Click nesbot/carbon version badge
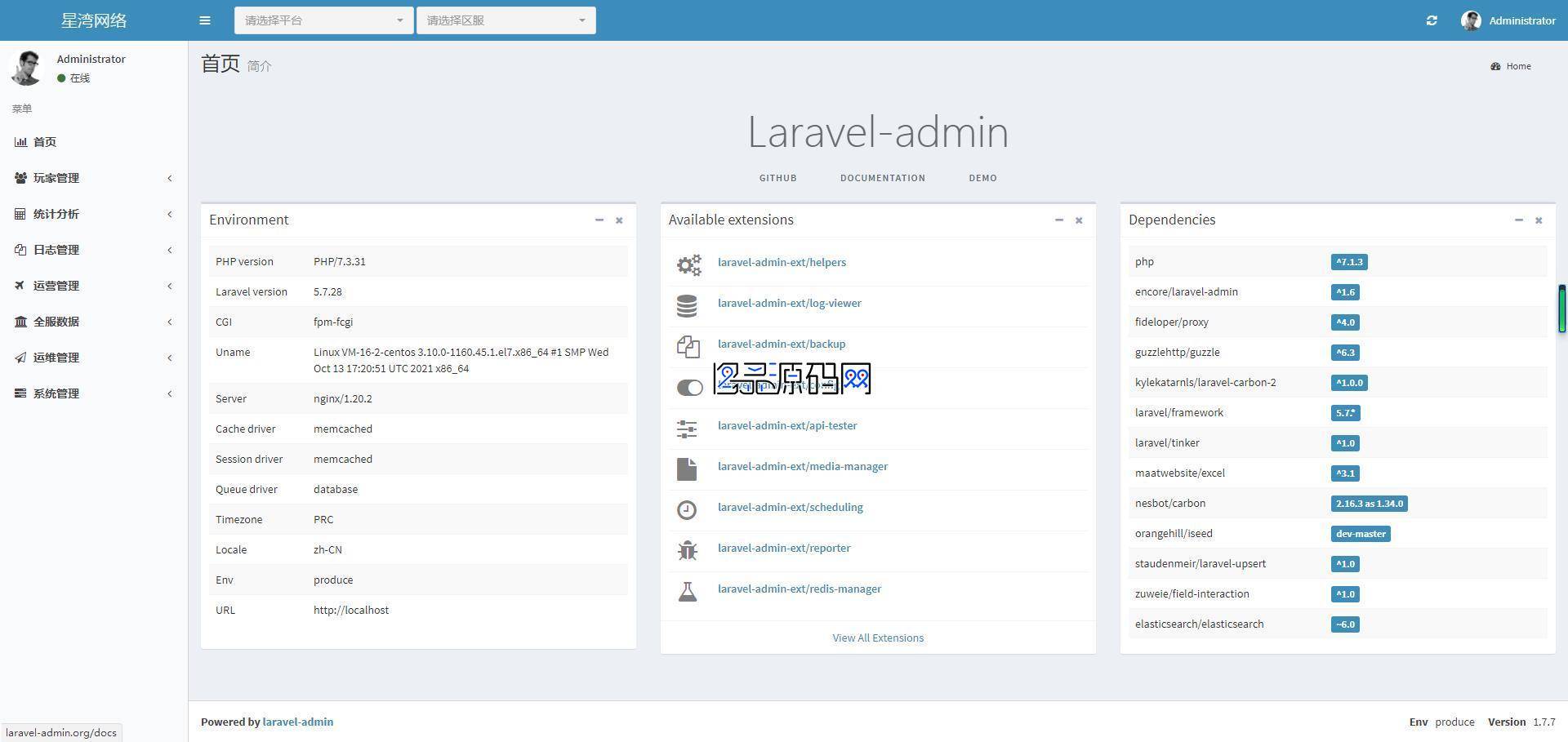 1370,504
